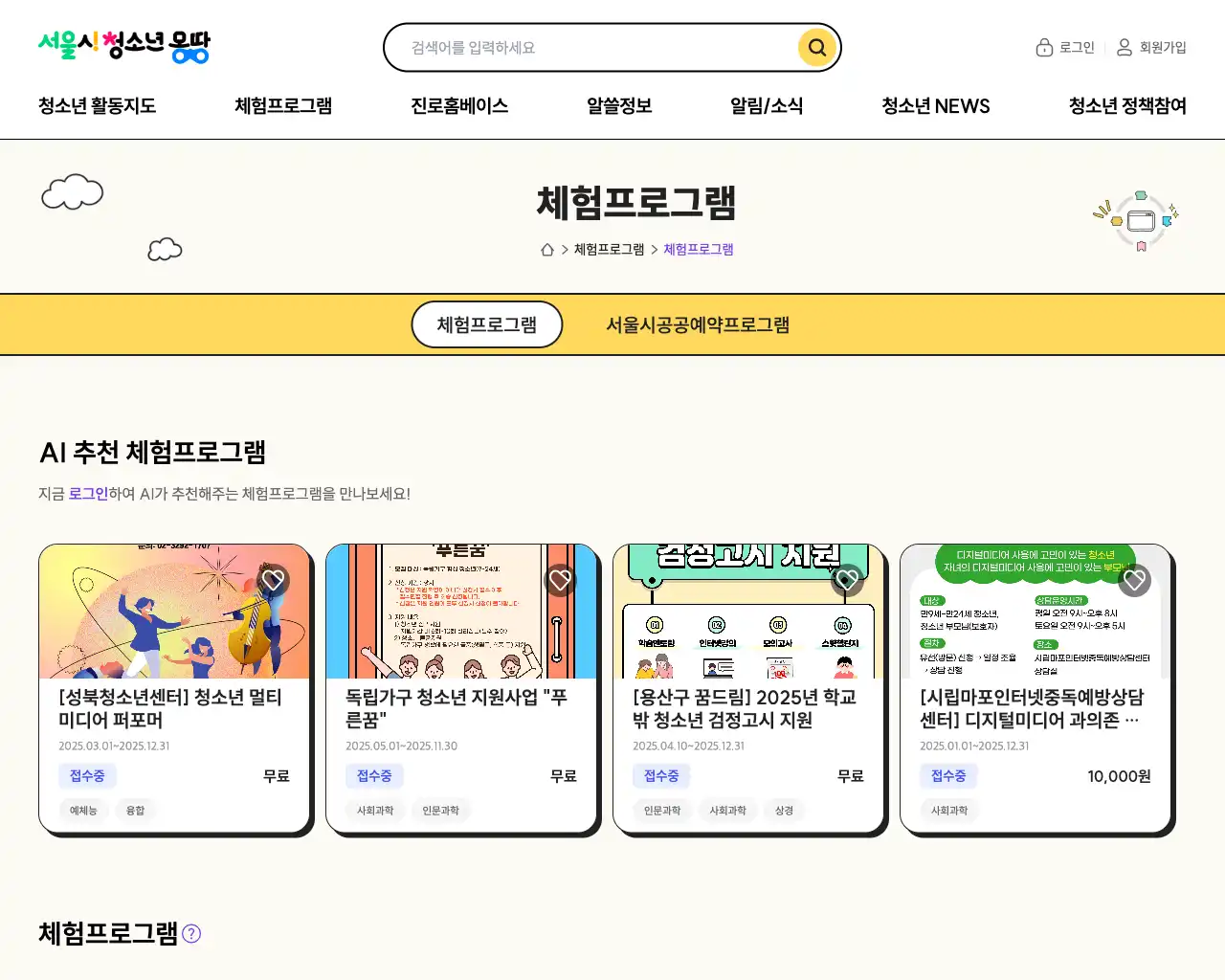
Task: Click the yellow search magnifier button
Action: (816, 48)
